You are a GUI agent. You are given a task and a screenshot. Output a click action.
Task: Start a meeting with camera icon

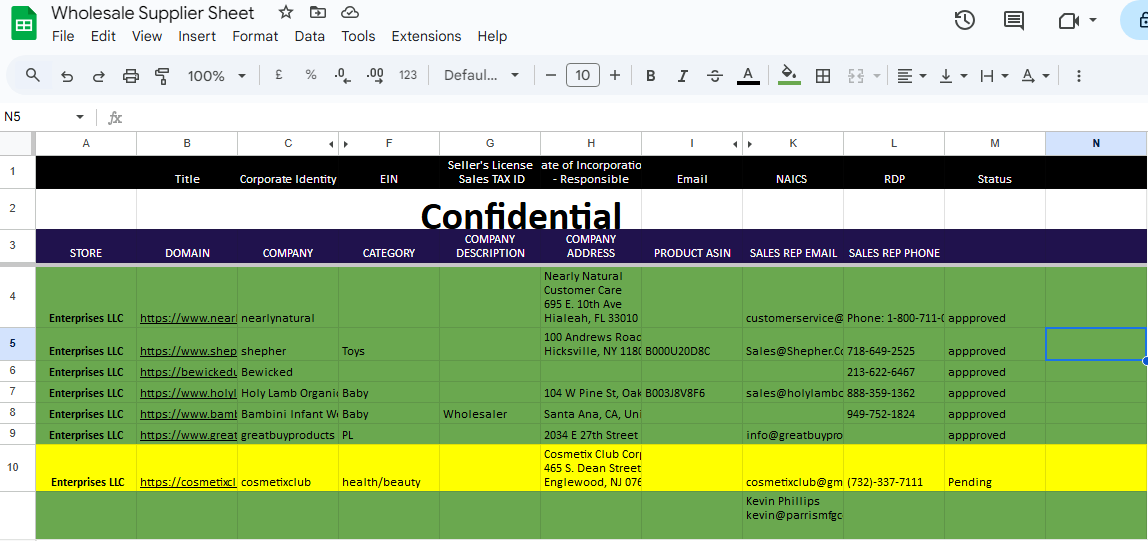click(1069, 20)
